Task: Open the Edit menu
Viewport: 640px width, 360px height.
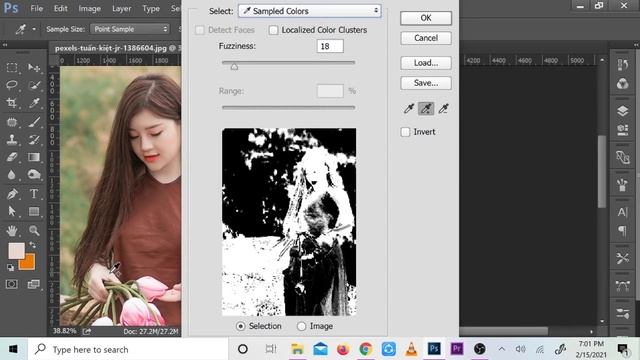Action: point(61,8)
